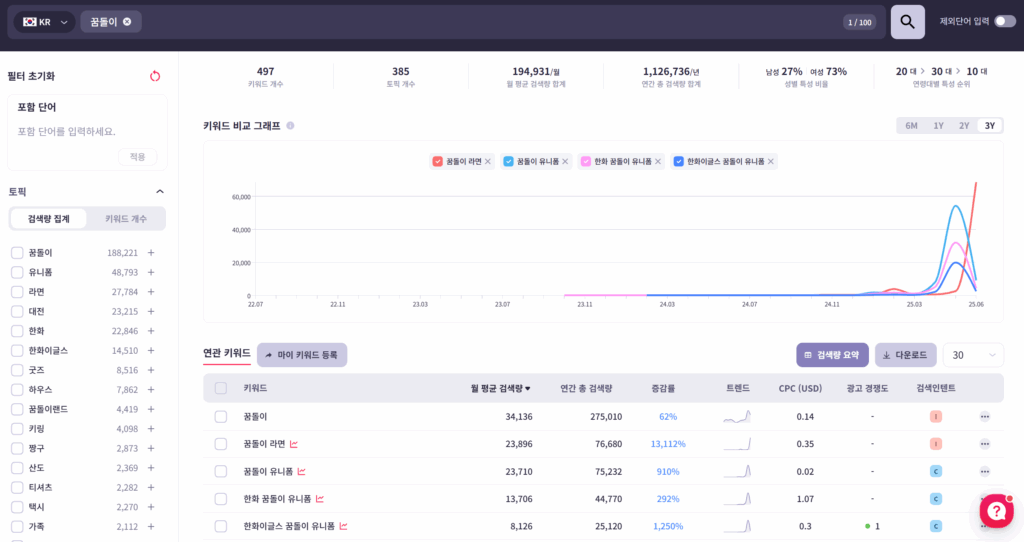The height and width of the screenshot is (542, 1024).
Task: Click the 포함 단어 input field
Action: (x=87, y=132)
